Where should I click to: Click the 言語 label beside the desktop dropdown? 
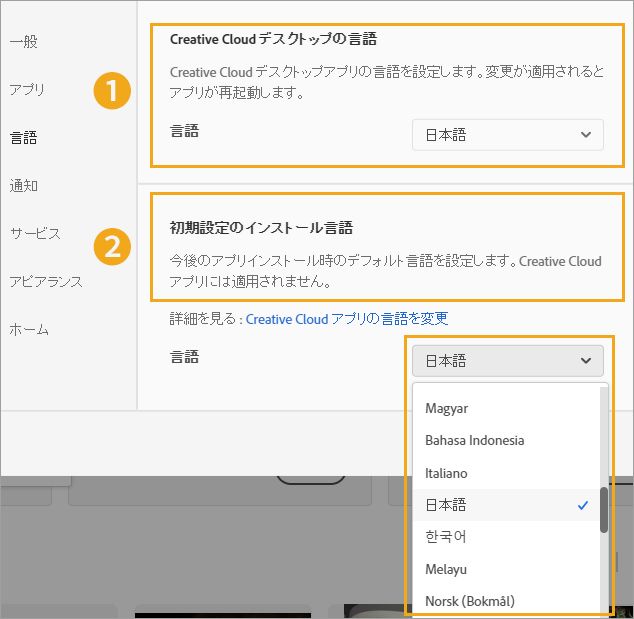(x=184, y=131)
